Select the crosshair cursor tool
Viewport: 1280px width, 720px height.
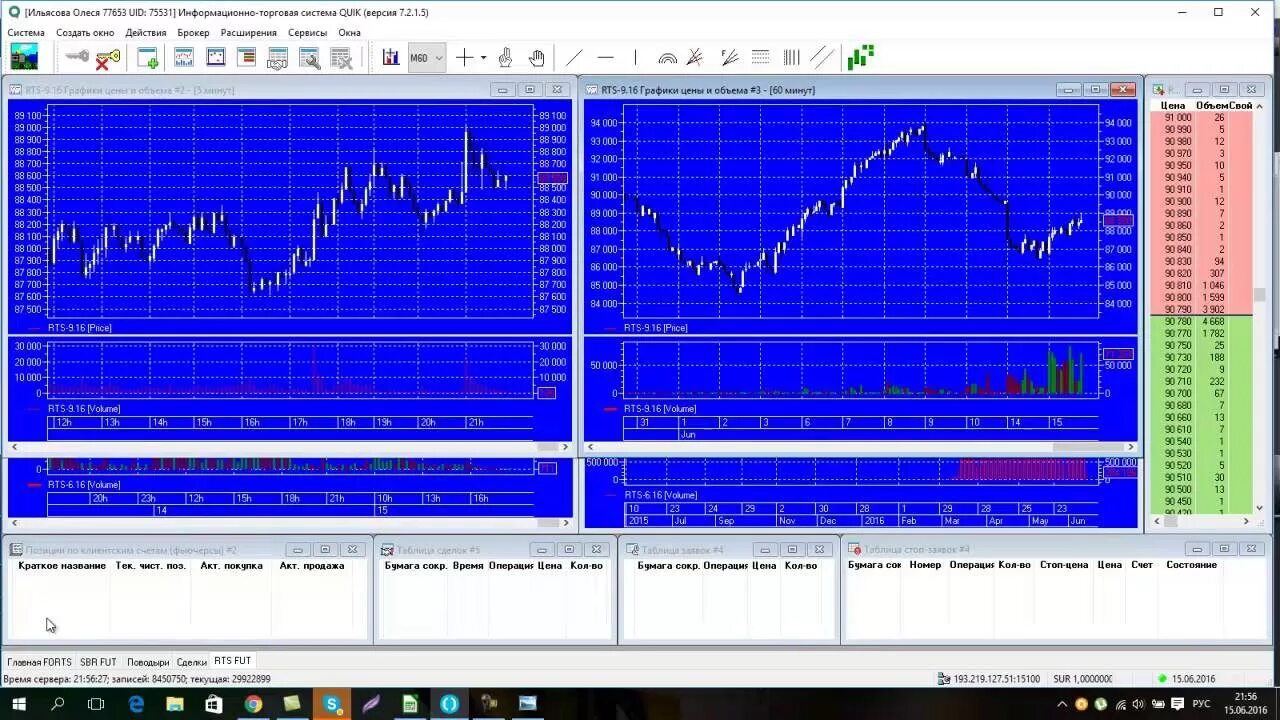pyautogui.click(x=464, y=58)
